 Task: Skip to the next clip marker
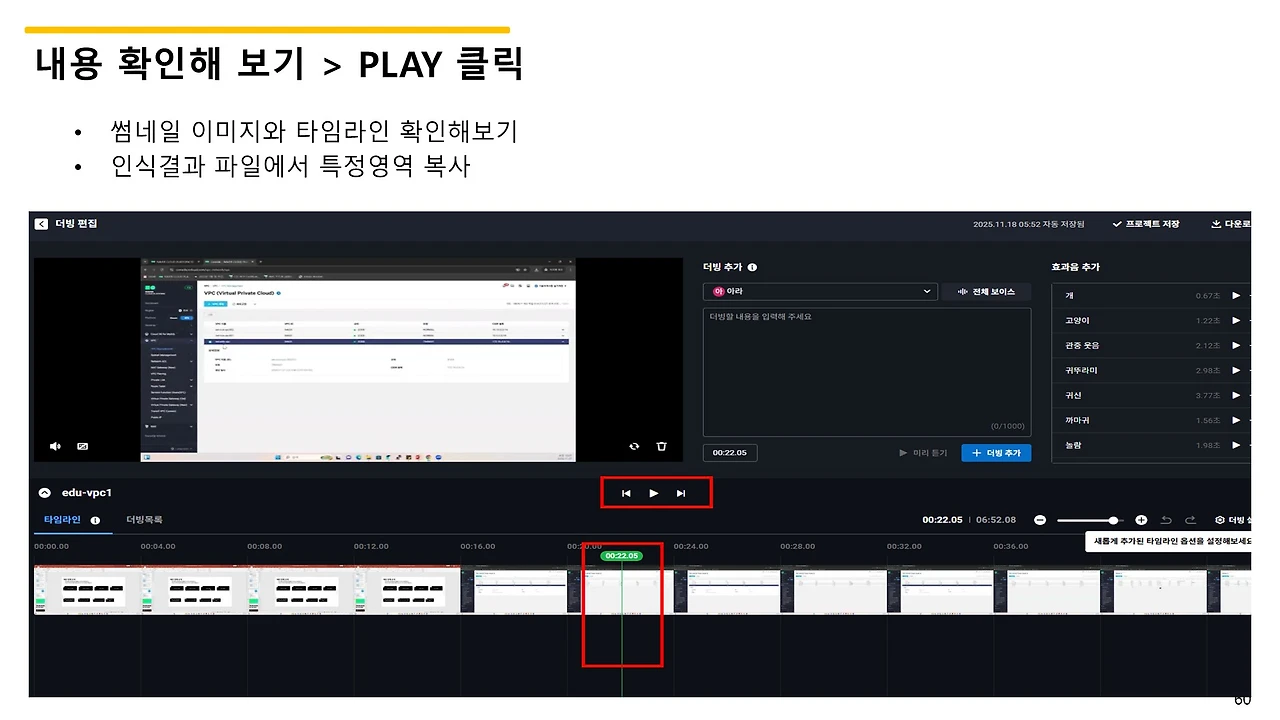tap(681, 492)
